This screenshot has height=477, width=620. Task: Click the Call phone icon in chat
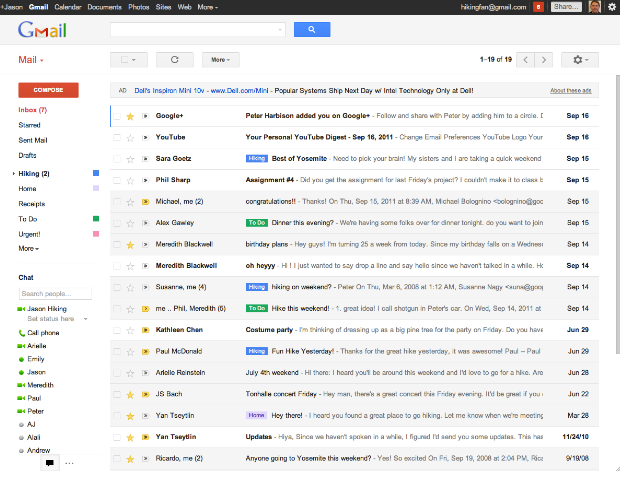21,333
